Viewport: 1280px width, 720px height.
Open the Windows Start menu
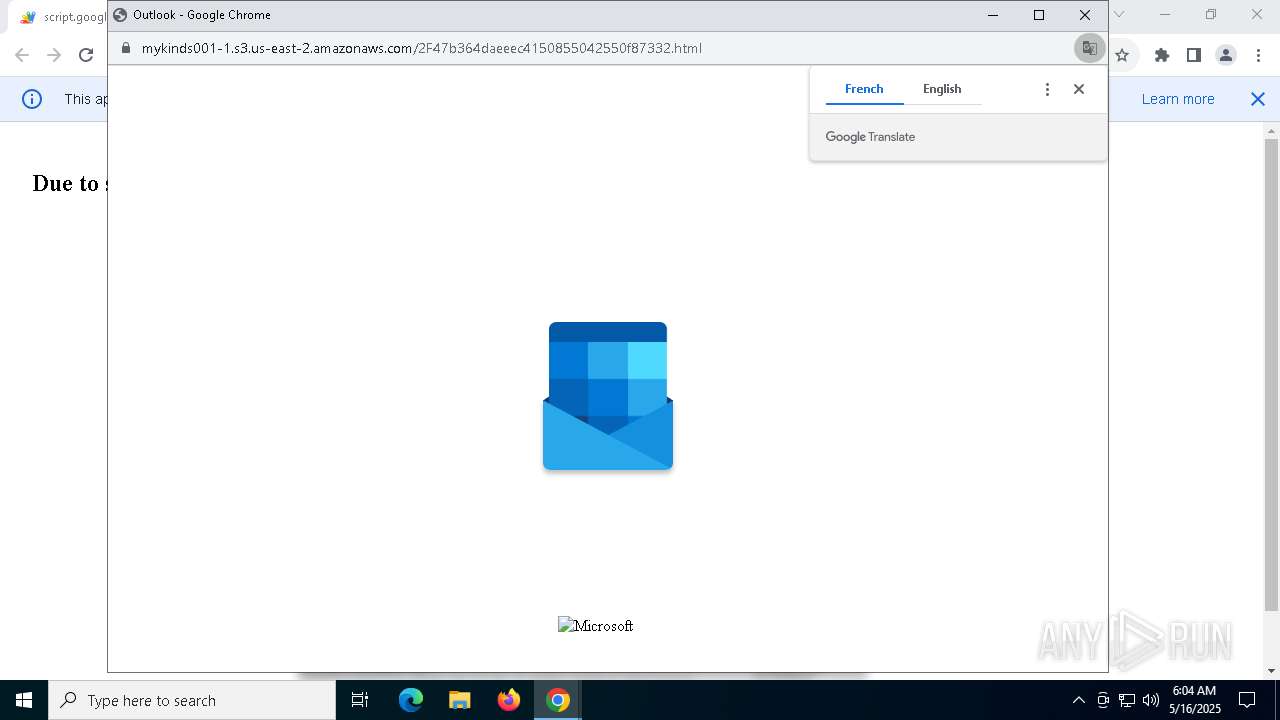[24, 700]
